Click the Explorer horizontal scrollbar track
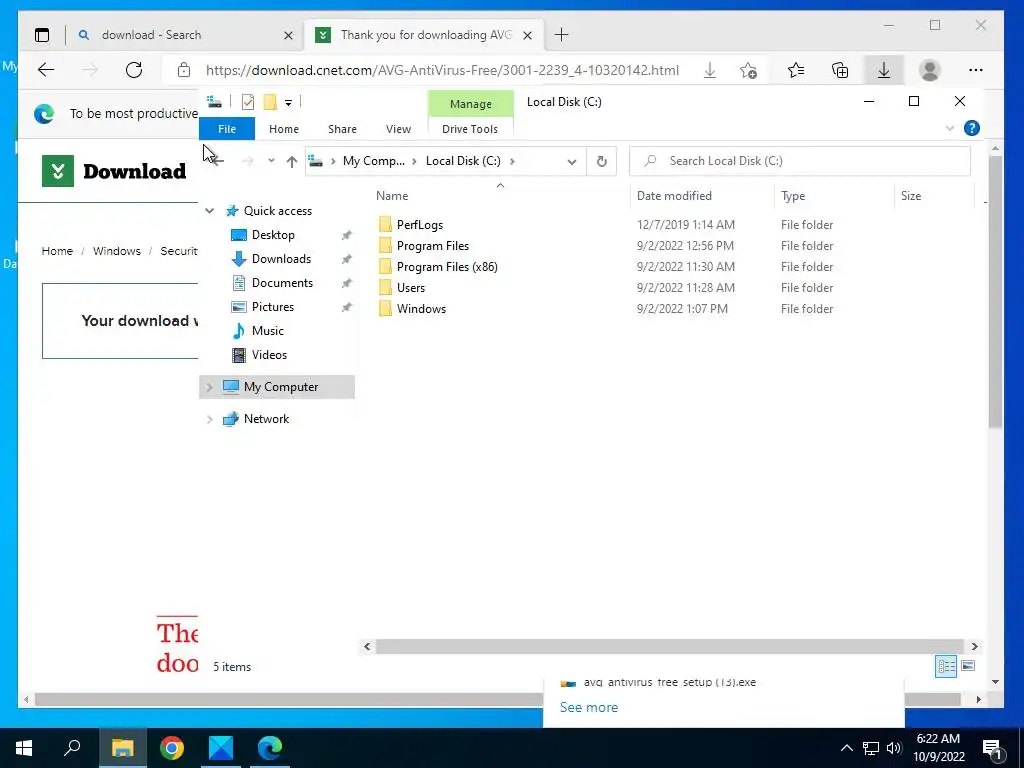The image size is (1024, 768). coord(670,647)
